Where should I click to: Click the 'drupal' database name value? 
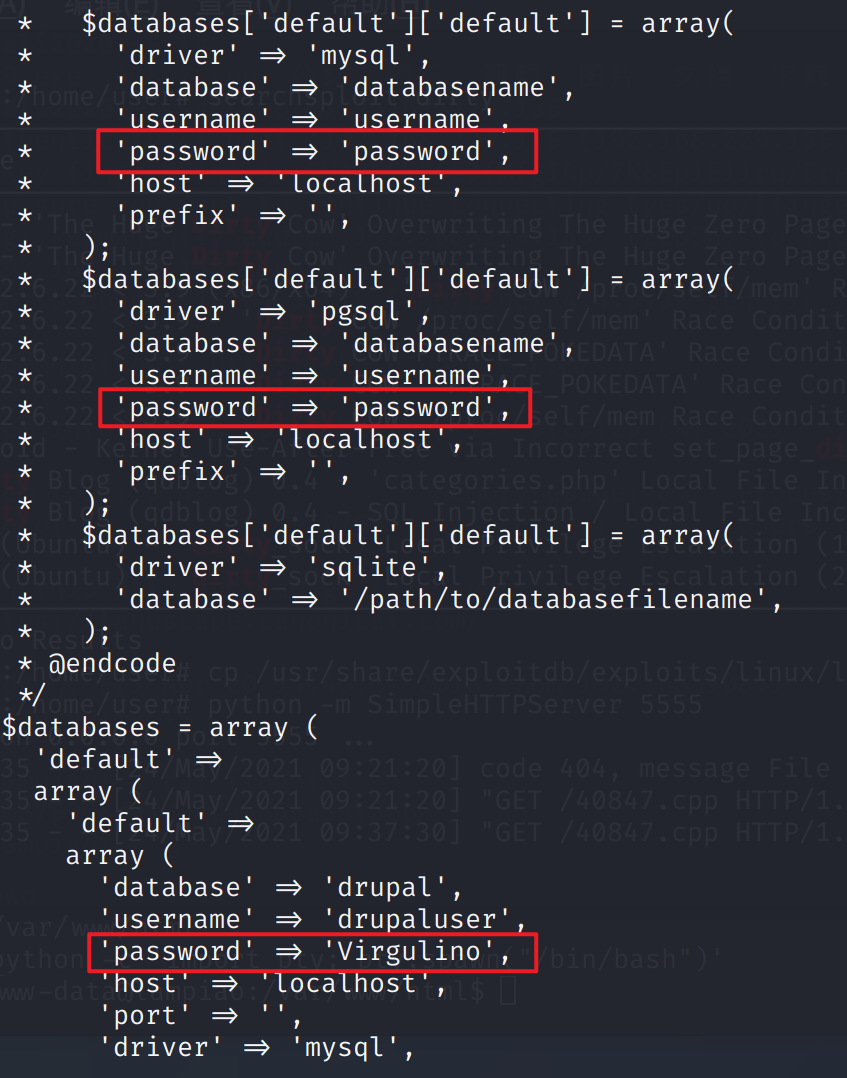pos(385,887)
